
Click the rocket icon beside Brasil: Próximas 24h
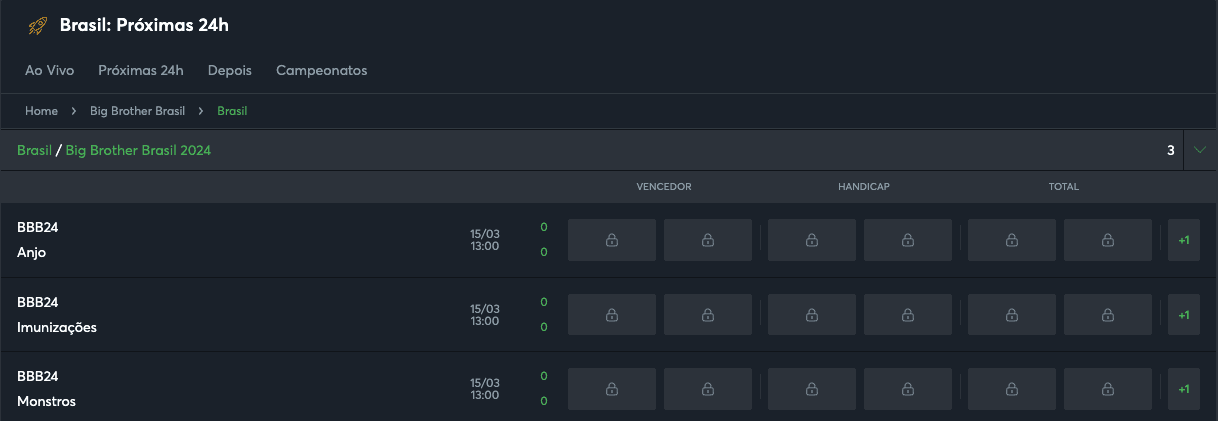(38, 26)
